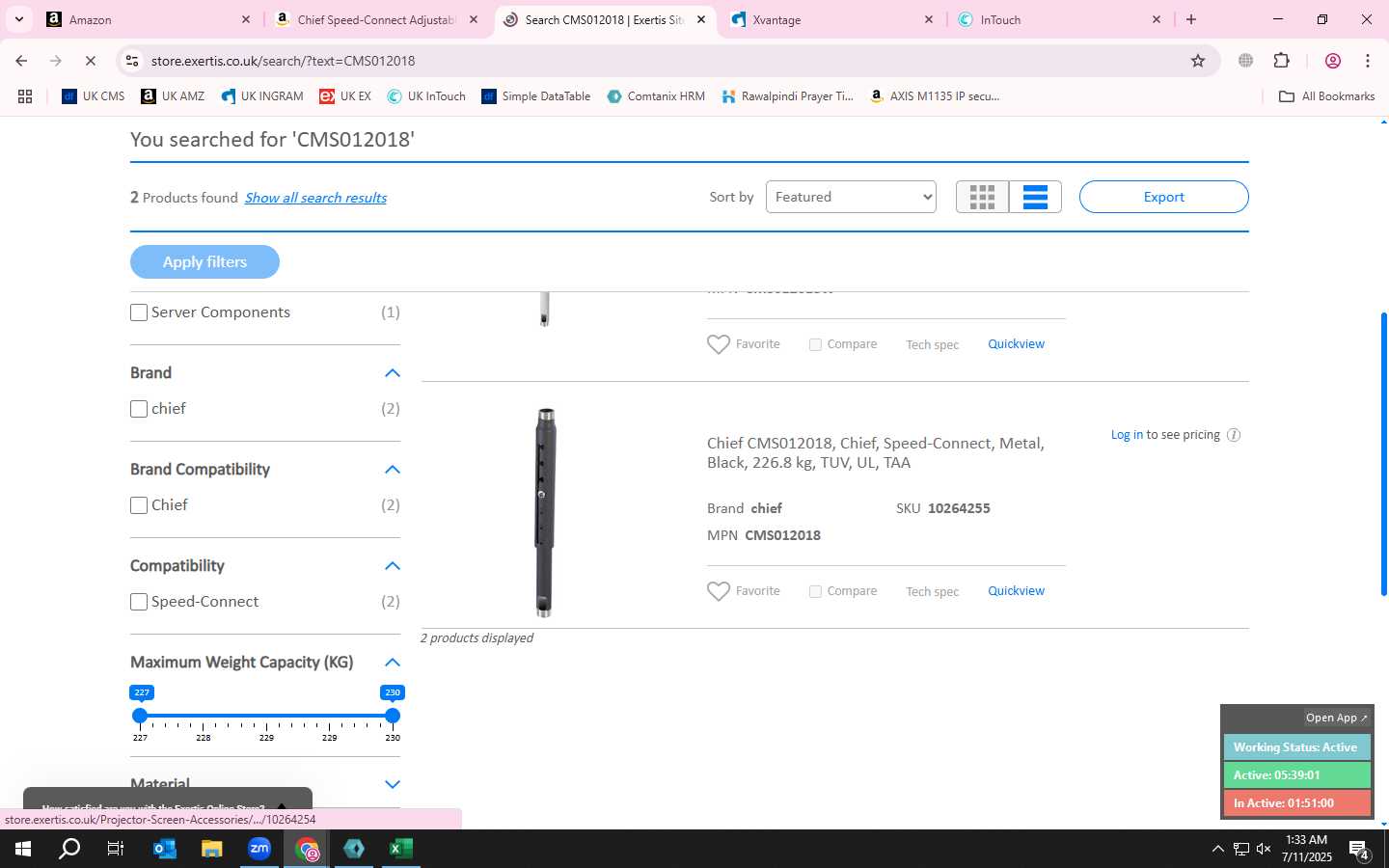The image size is (1389, 868).
Task: Open Windows taskbar search
Action: (x=69, y=849)
